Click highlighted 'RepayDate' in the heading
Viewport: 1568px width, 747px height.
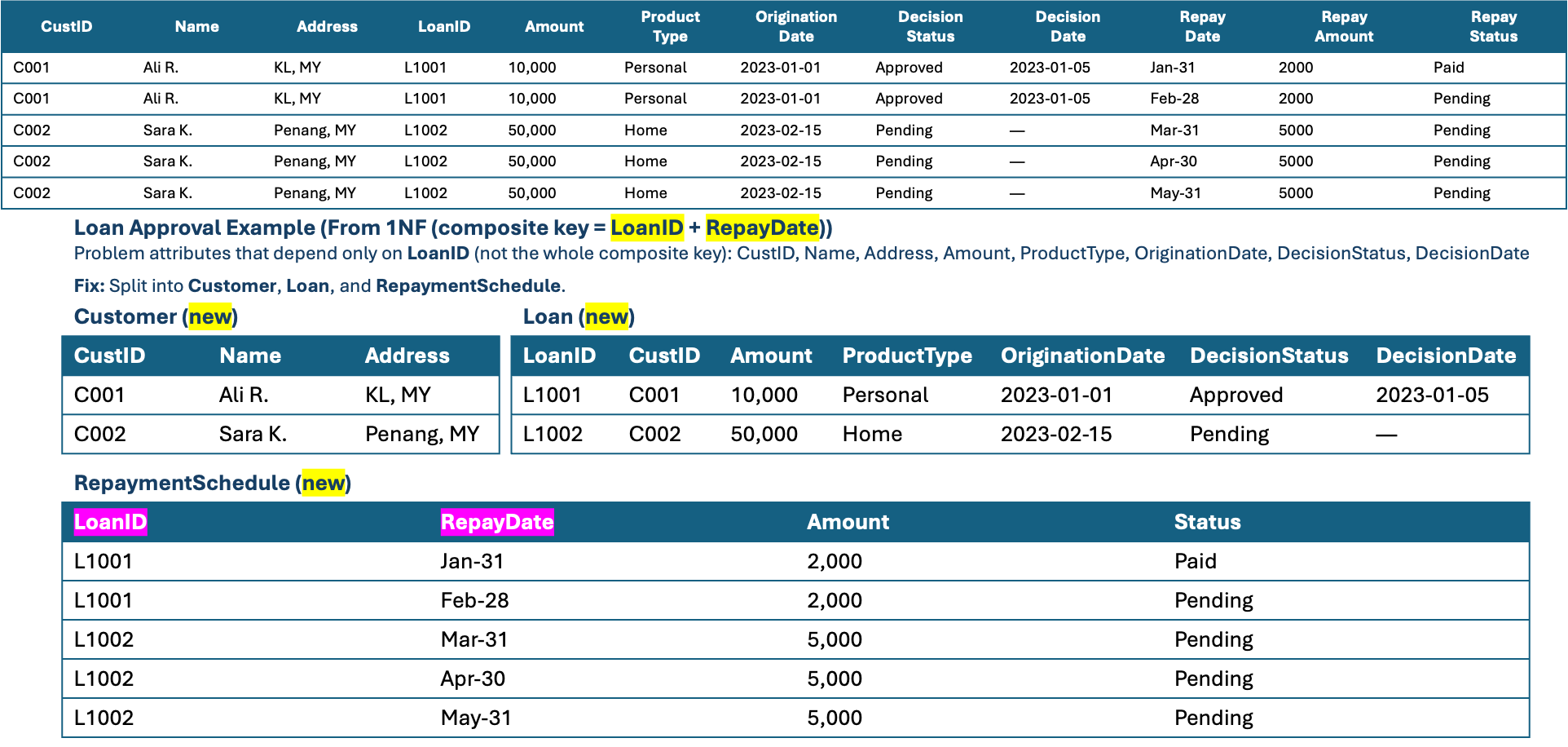coord(762,228)
